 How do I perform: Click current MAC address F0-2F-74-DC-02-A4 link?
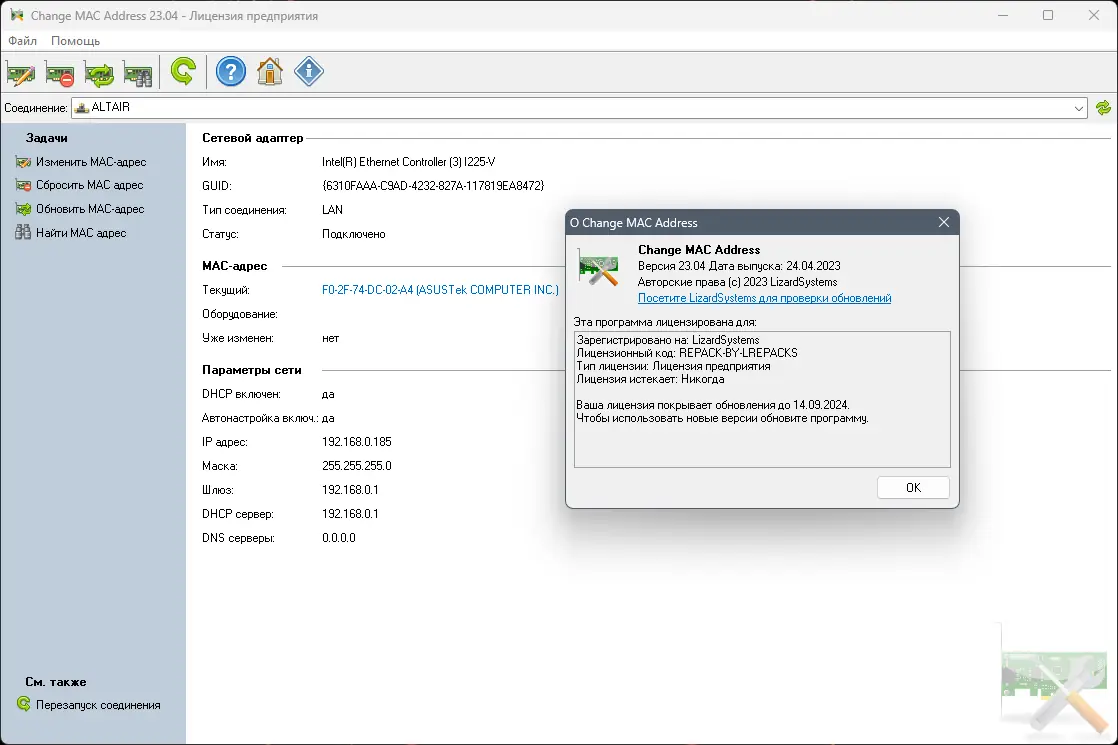click(x=441, y=290)
